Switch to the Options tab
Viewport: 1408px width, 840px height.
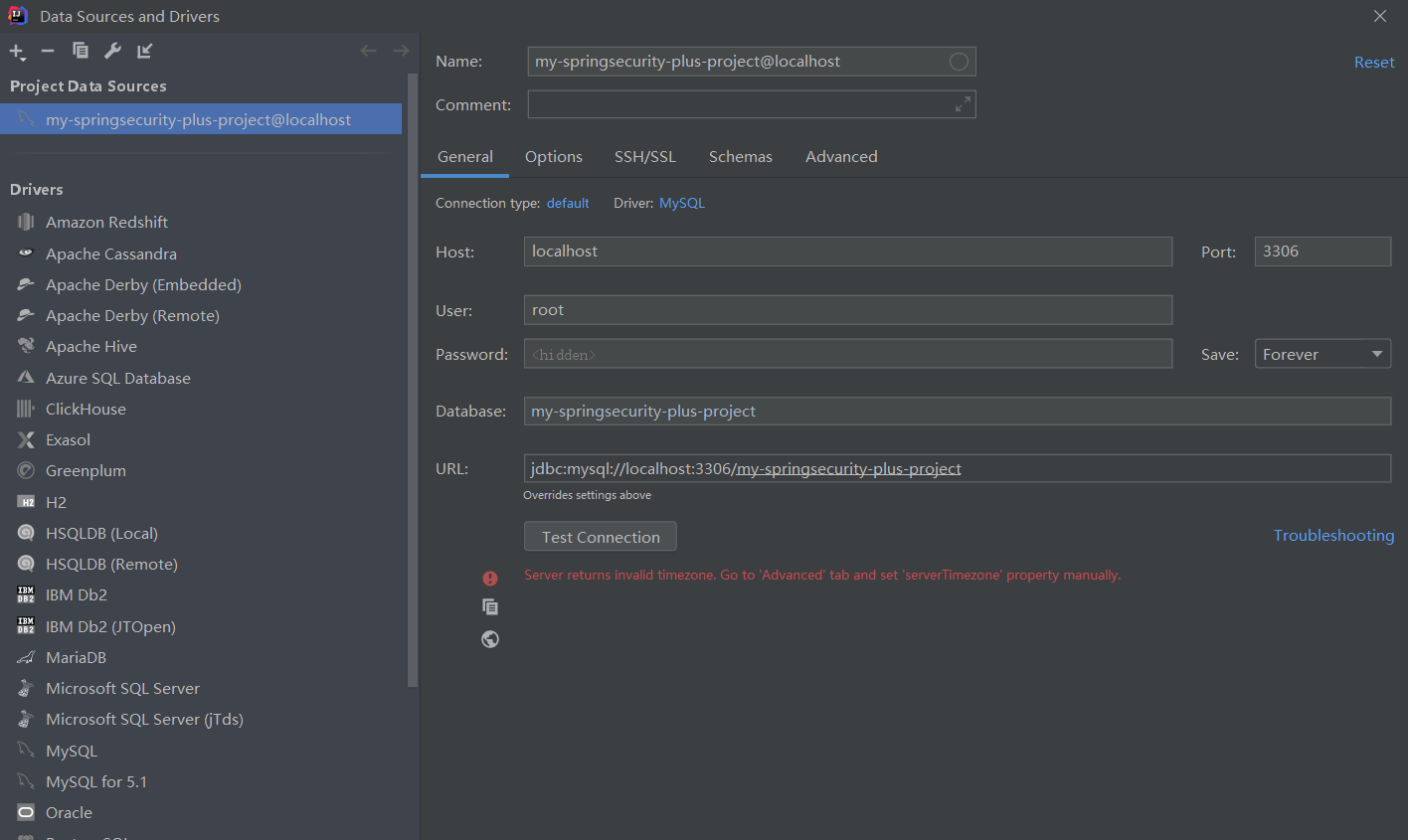point(554,157)
